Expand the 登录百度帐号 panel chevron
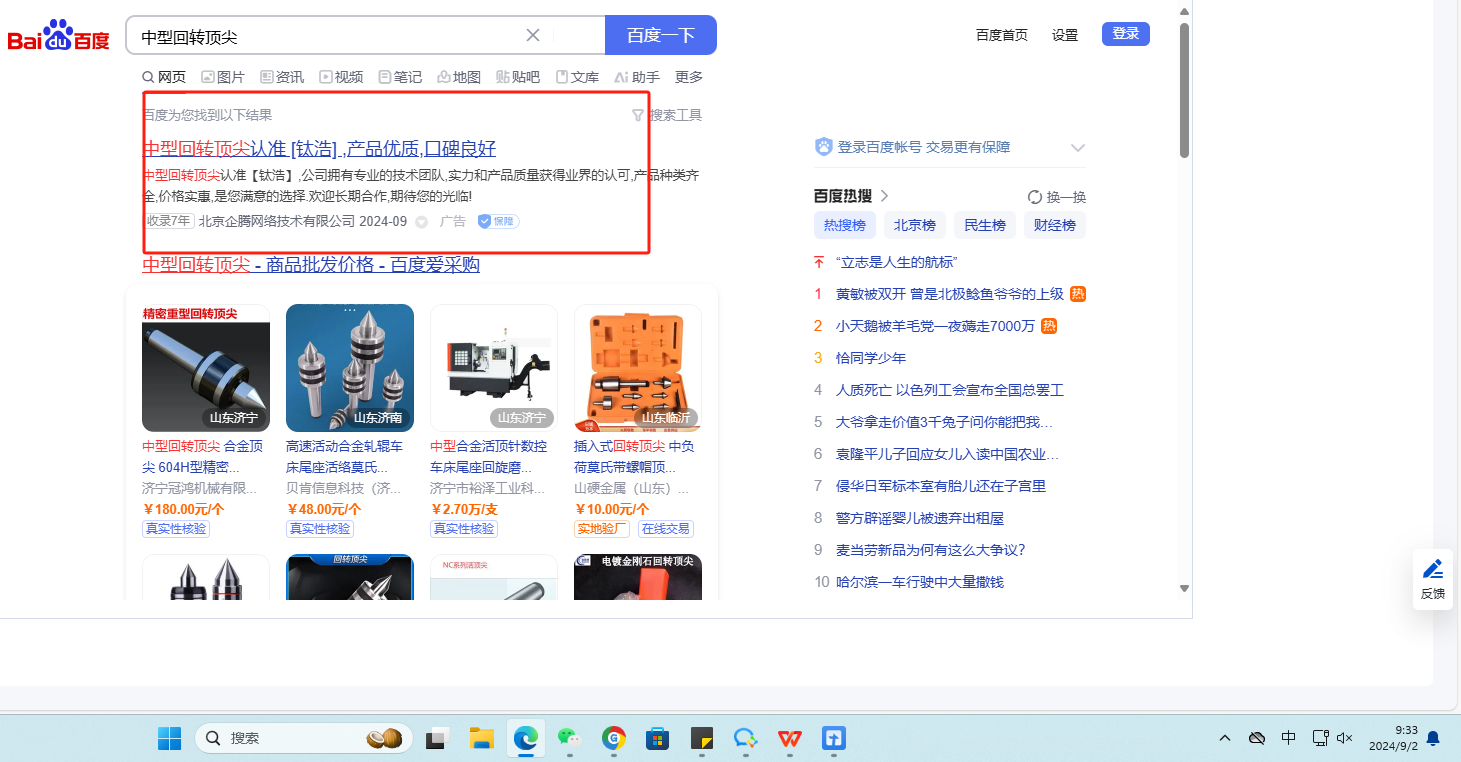This screenshot has height=762, width=1461. 1077,148
